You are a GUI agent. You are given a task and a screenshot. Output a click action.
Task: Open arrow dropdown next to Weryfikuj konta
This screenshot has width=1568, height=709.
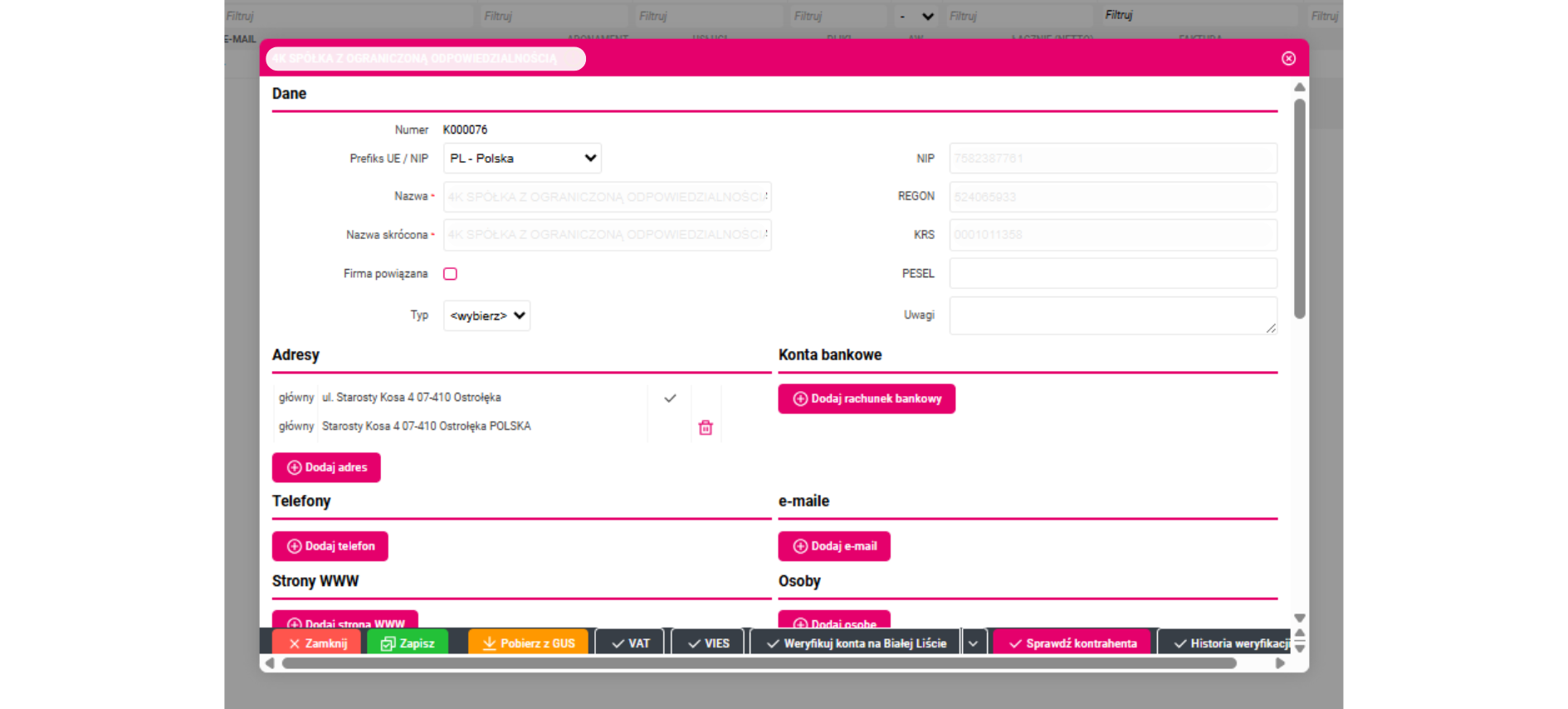[x=973, y=643]
